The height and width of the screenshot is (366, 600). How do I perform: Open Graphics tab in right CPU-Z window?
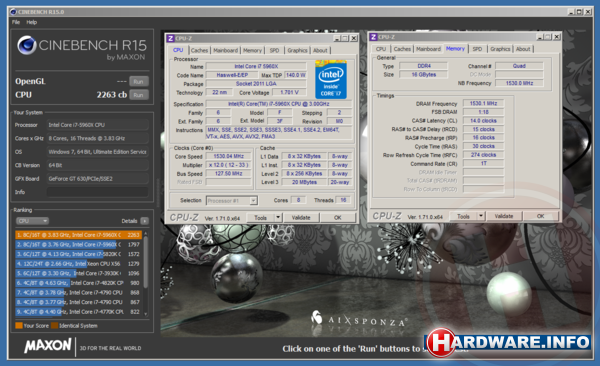(500, 49)
